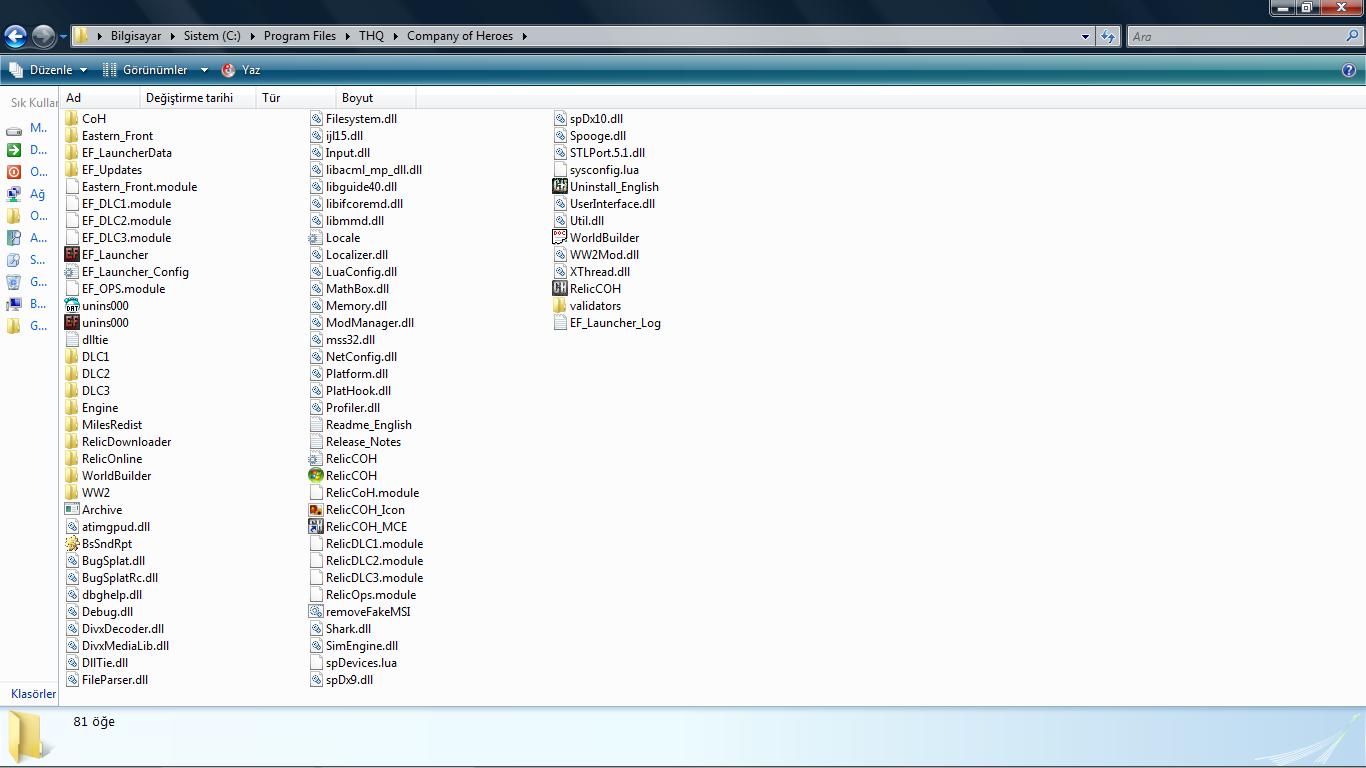Select the MilesRedist folder name

click(112, 425)
